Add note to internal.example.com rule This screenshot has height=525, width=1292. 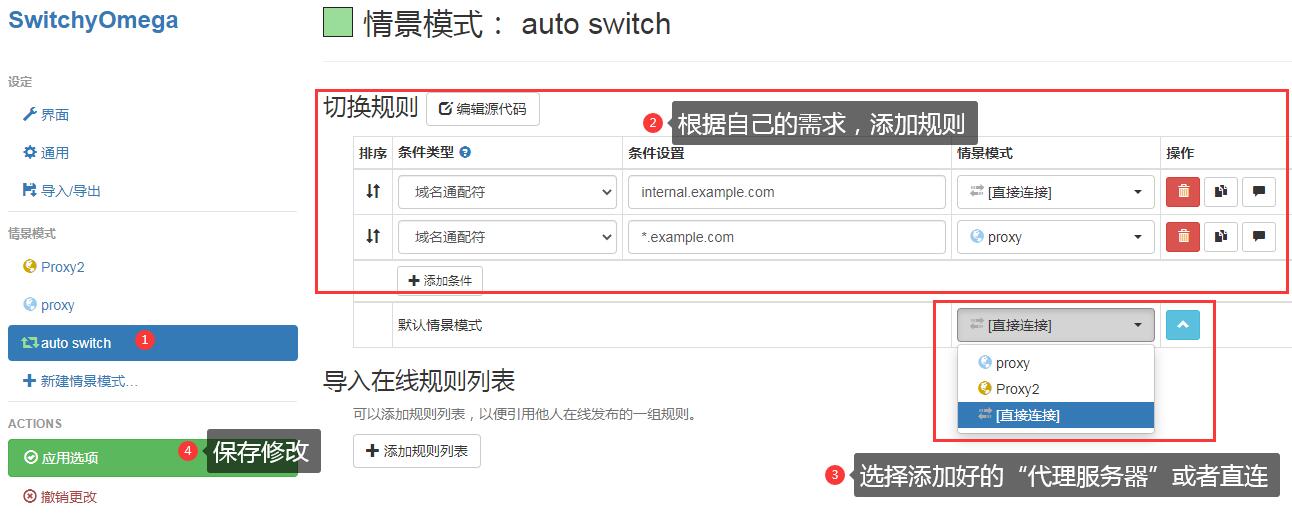pos(1259,192)
